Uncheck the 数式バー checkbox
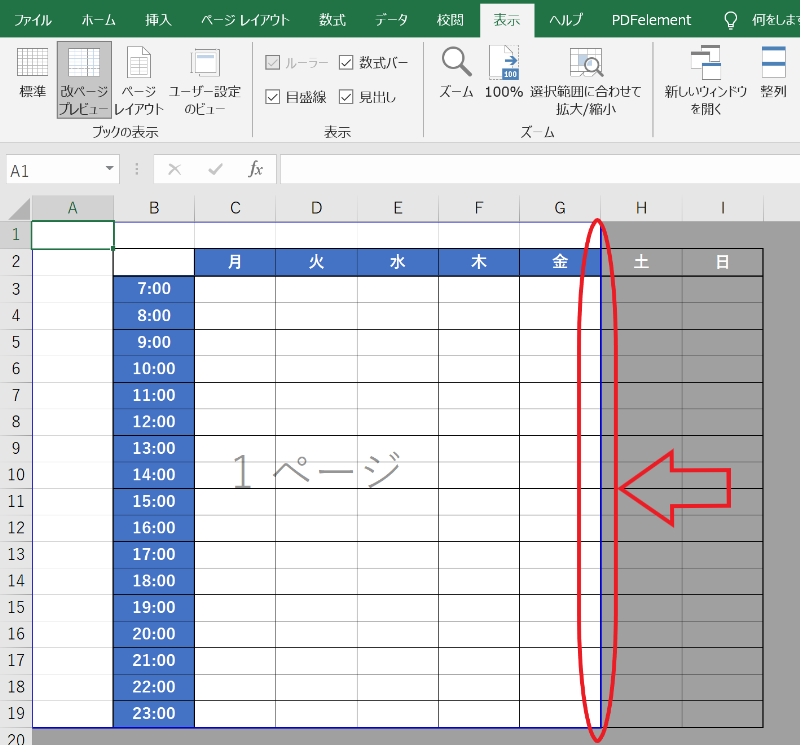Image resolution: width=800 pixels, height=745 pixels. [347, 63]
